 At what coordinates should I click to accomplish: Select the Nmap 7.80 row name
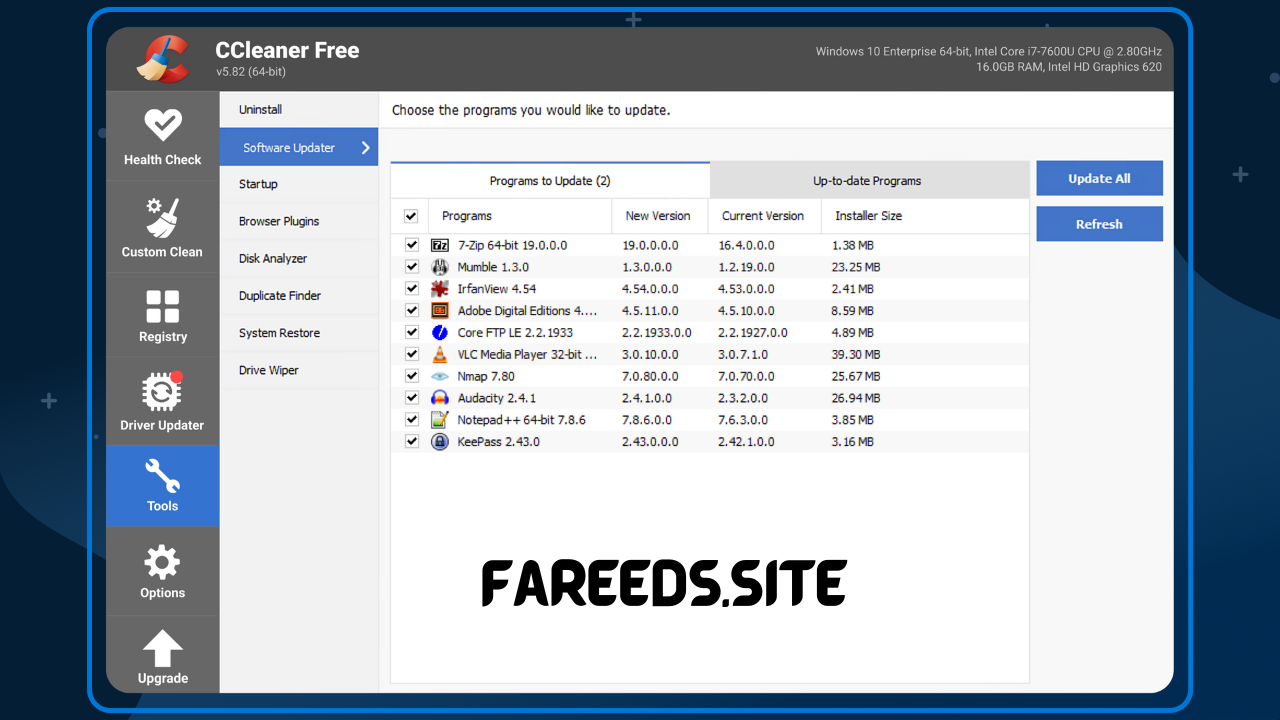(486, 376)
